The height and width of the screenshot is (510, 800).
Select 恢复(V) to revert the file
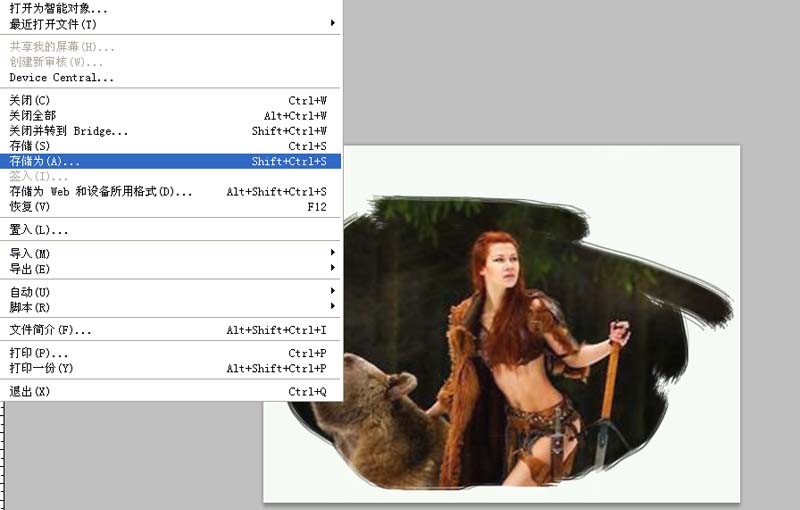coord(30,206)
